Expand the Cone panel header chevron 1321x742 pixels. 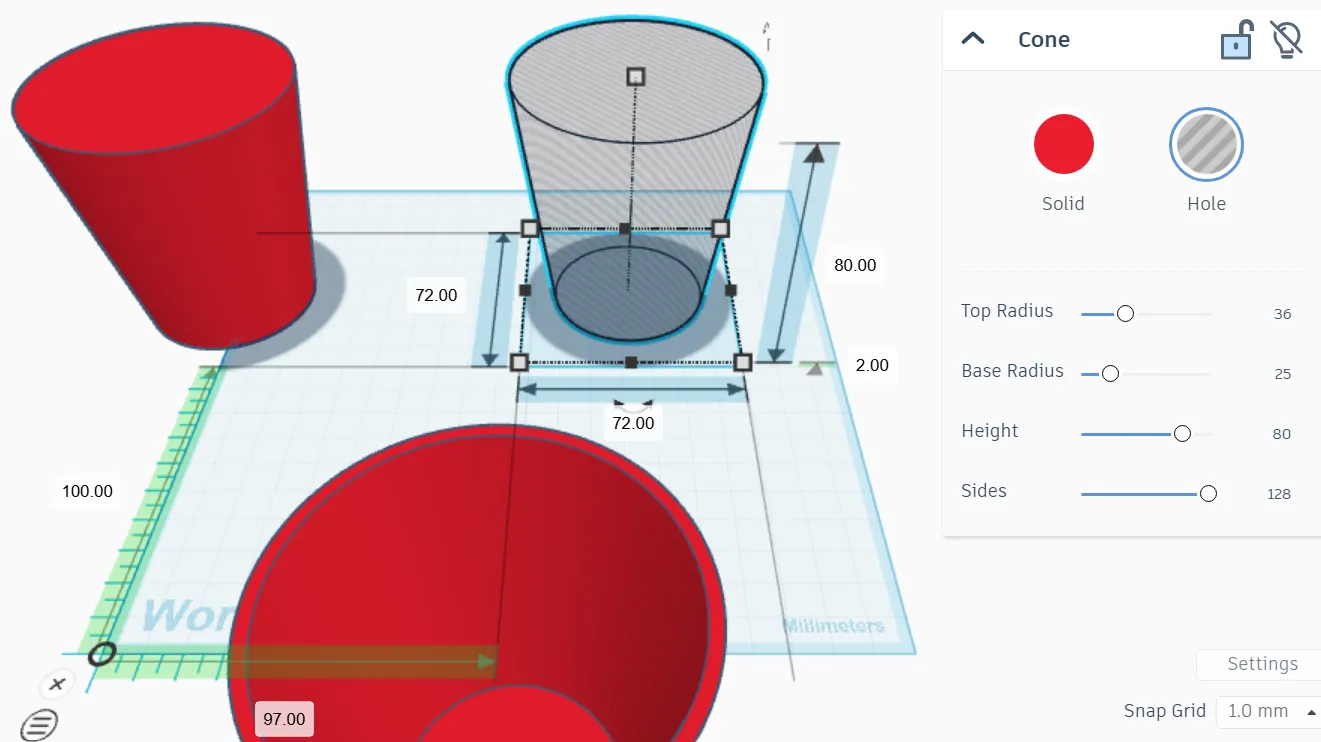click(x=972, y=39)
